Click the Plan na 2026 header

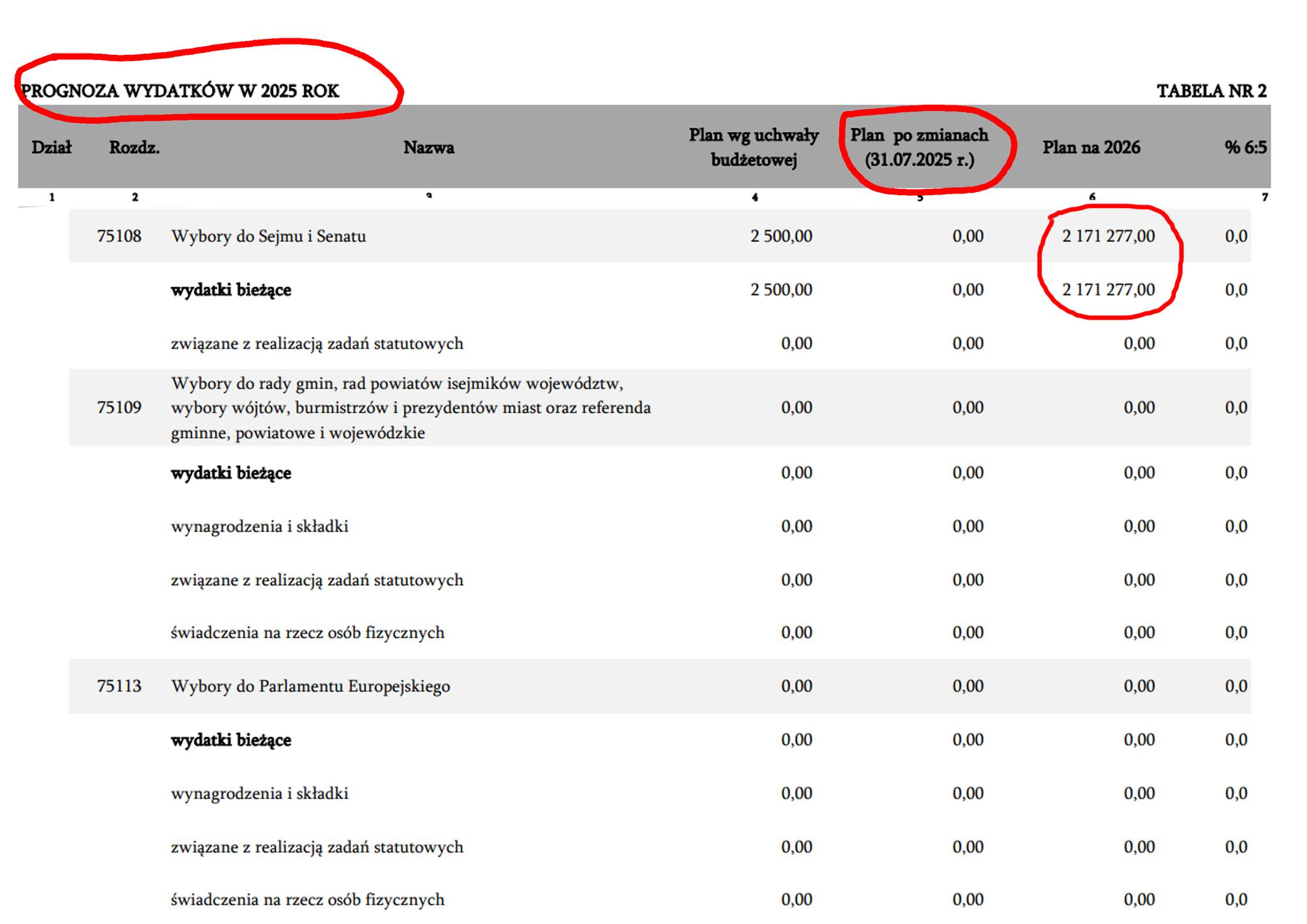(x=1091, y=147)
